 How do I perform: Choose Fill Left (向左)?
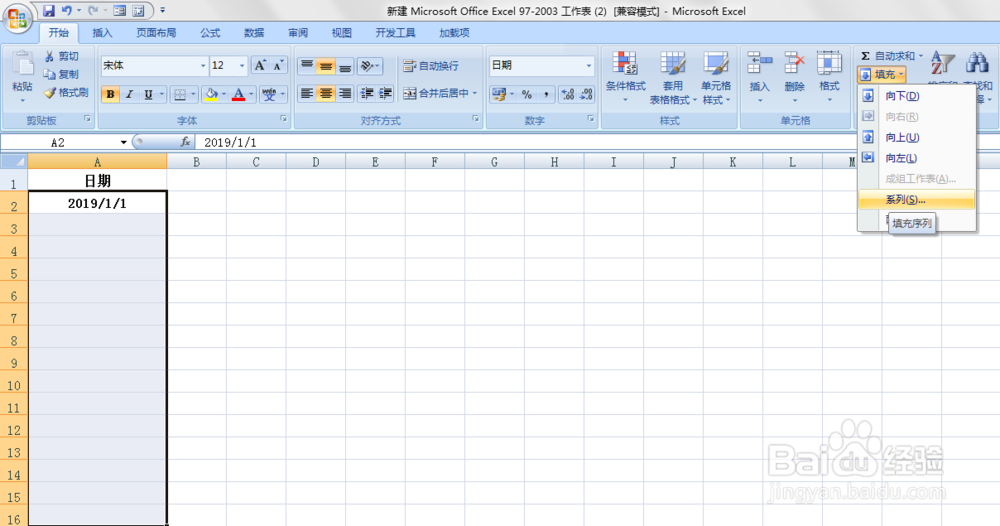[916, 158]
